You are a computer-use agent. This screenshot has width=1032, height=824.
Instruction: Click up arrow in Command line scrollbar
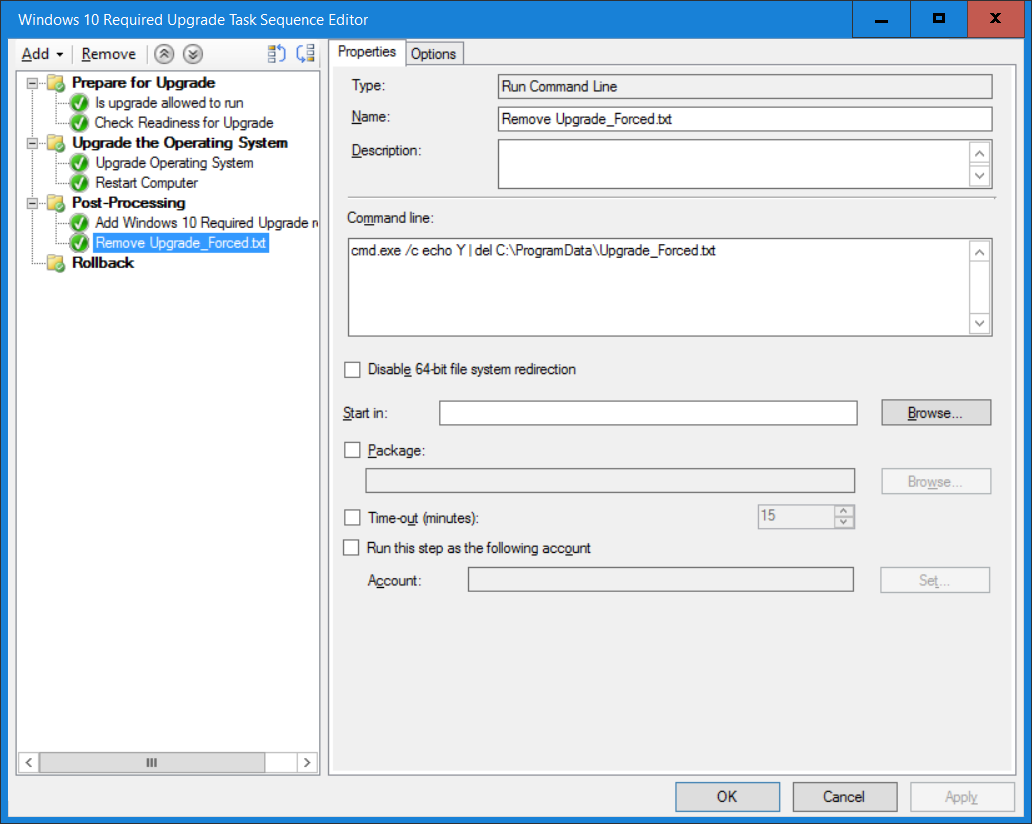[980, 252]
